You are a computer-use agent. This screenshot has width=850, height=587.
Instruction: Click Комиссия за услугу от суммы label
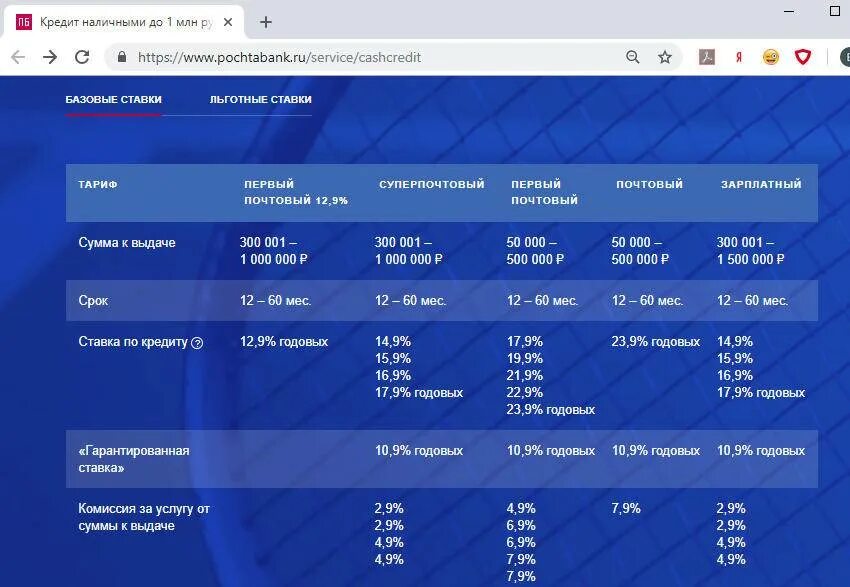[144, 517]
